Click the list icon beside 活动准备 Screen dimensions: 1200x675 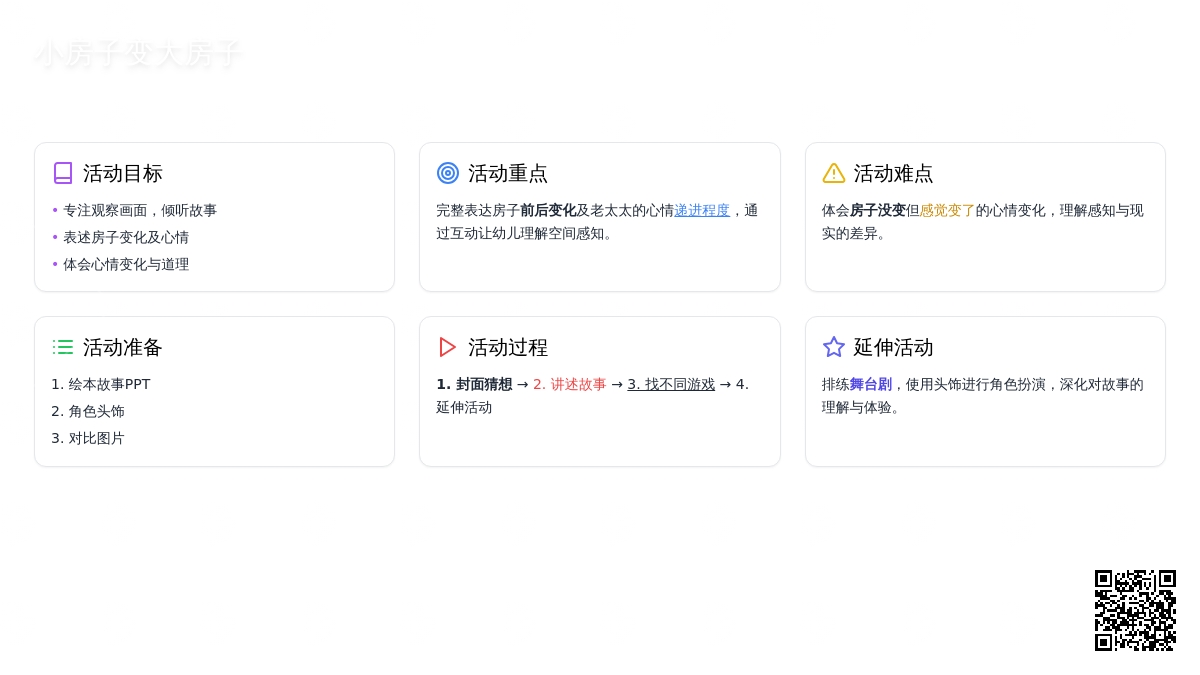[x=63, y=347]
